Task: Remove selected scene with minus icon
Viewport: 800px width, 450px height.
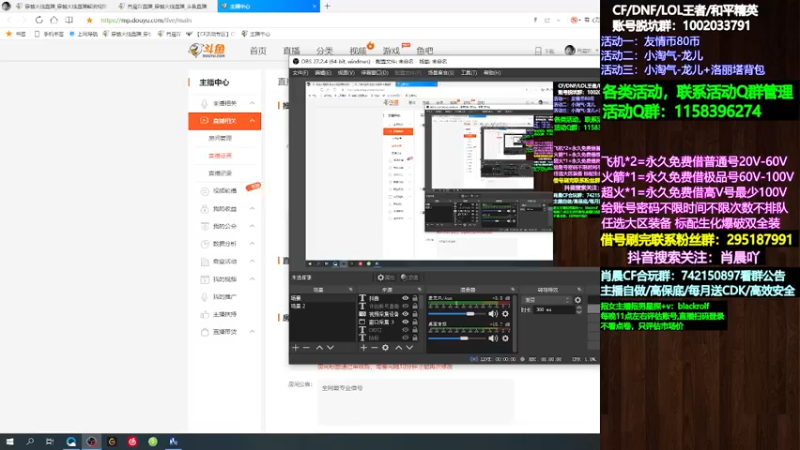Action: point(306,347)
